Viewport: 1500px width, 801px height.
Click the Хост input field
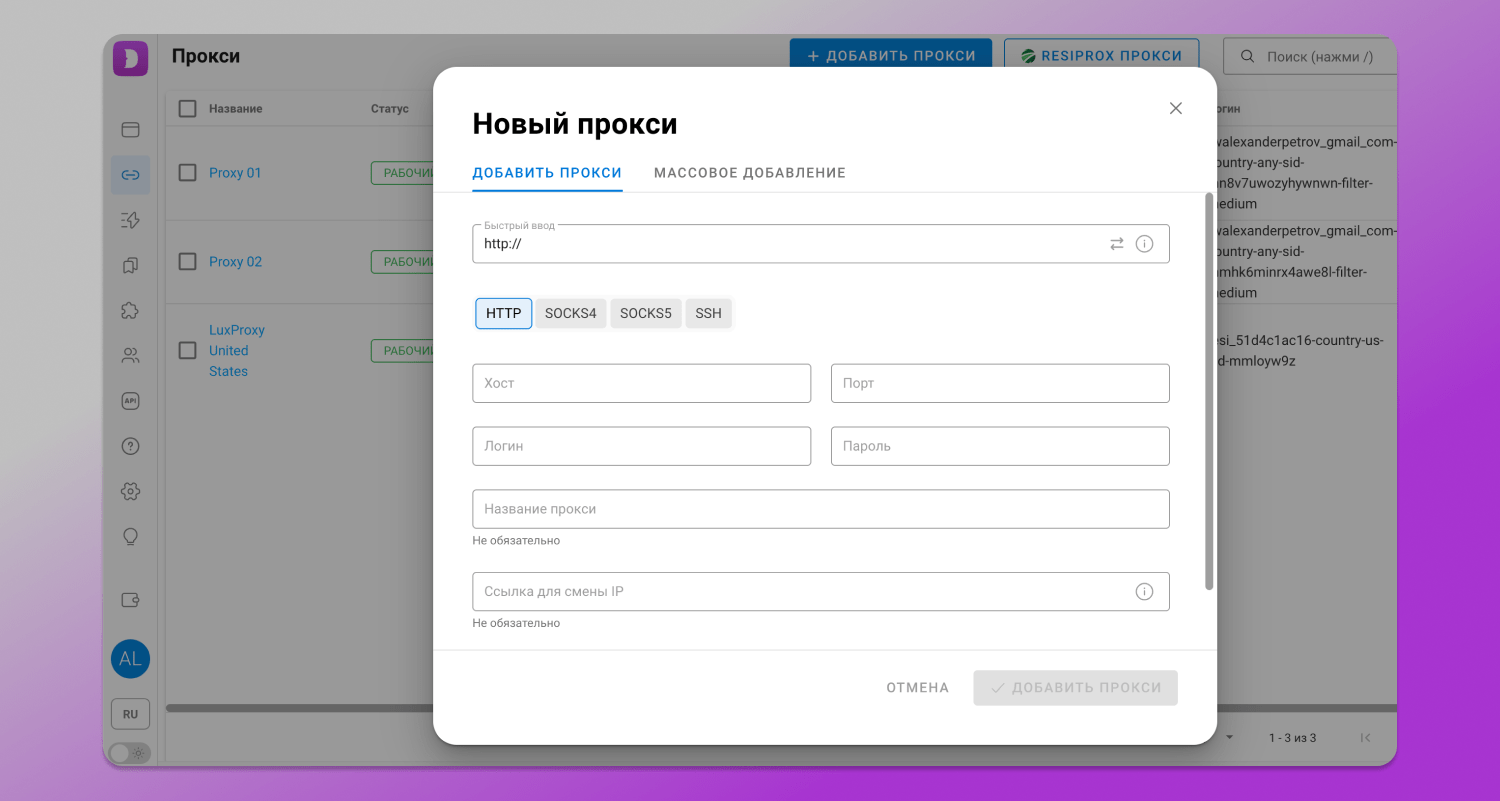point(641,383)
